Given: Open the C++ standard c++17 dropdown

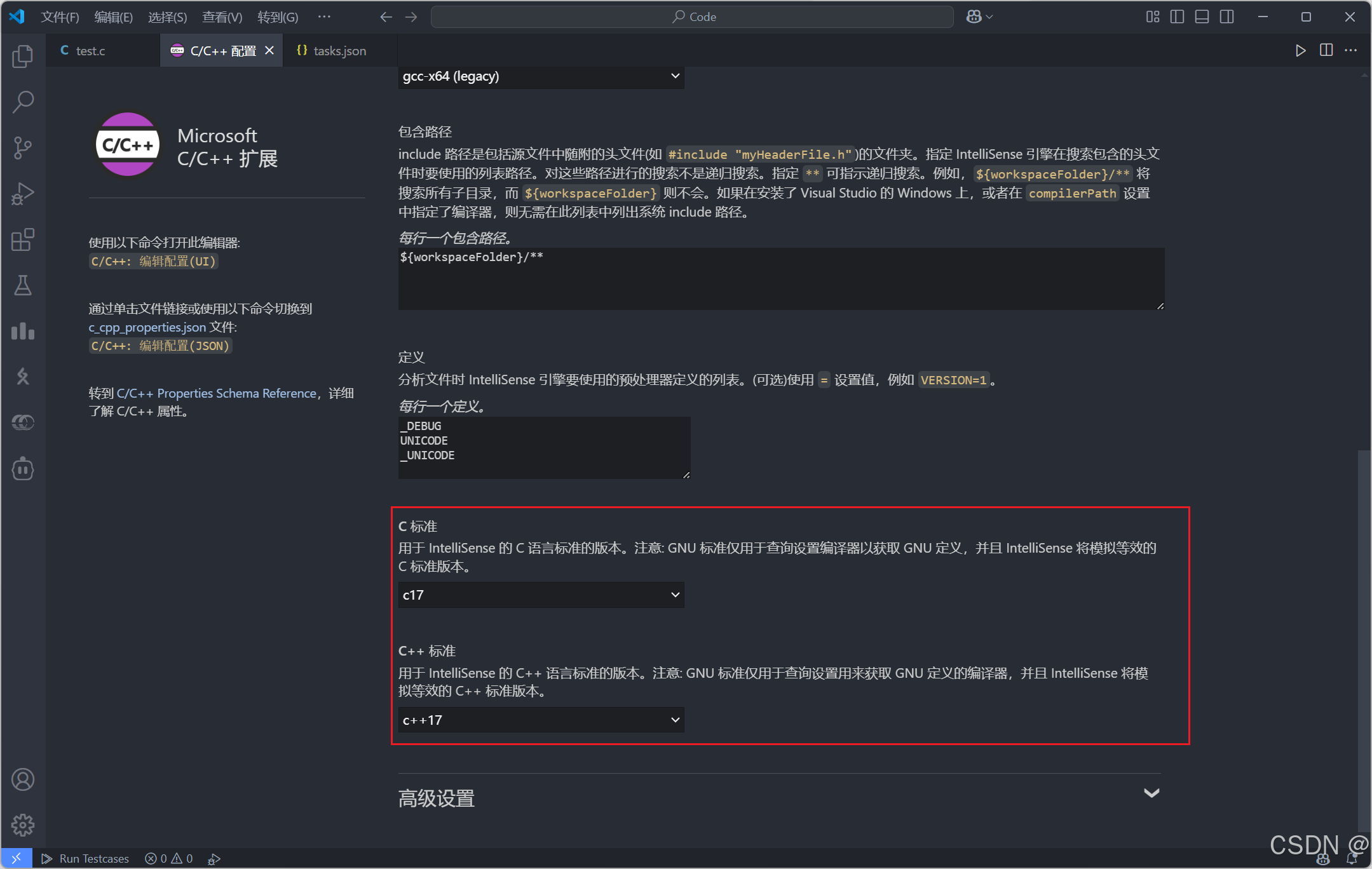Looking at the screenshot, I should click(x=541, y=720).
